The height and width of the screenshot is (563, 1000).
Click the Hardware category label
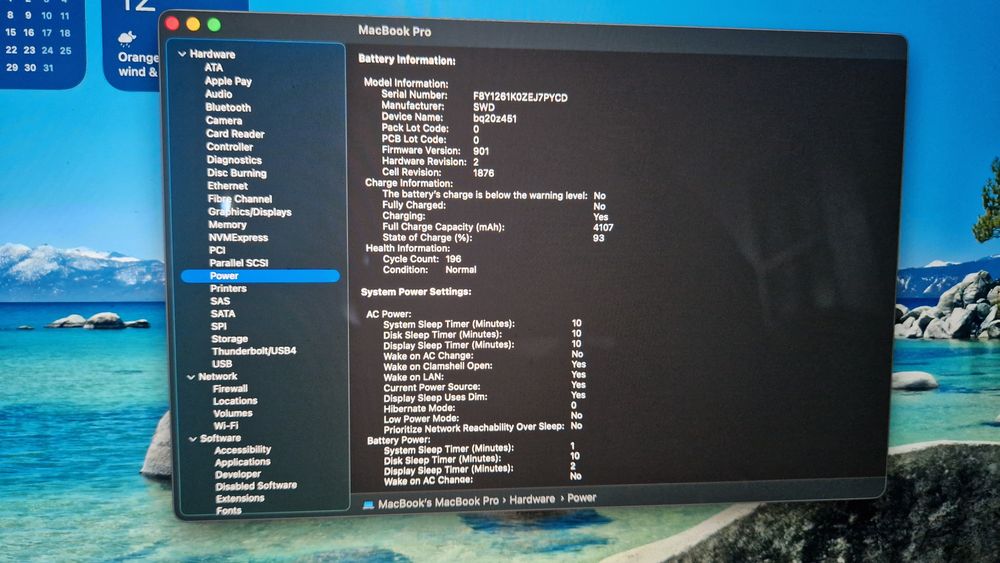click(212, 54)
